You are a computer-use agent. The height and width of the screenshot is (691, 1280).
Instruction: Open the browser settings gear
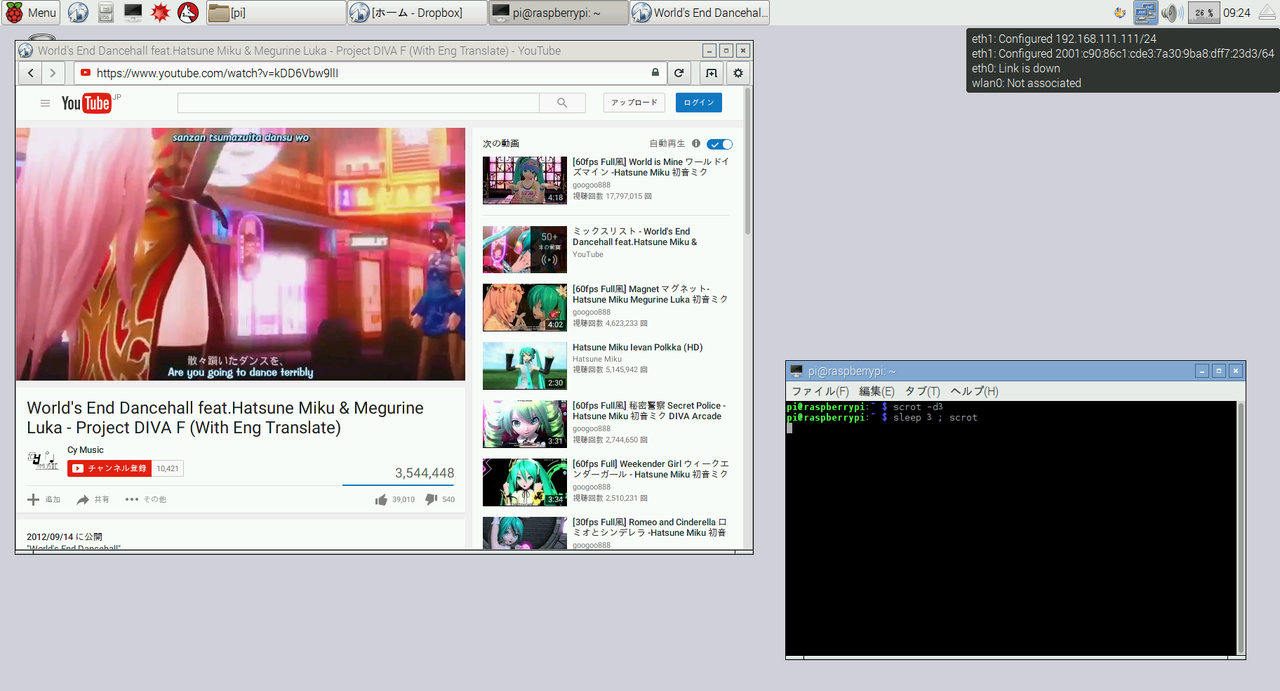[738, 73]
